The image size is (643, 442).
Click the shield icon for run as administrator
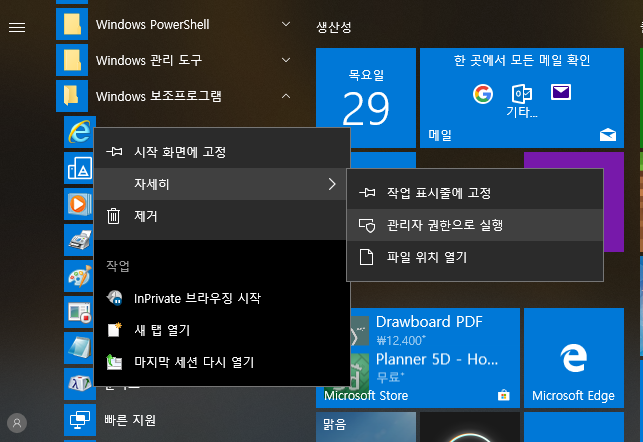point(367,225)
